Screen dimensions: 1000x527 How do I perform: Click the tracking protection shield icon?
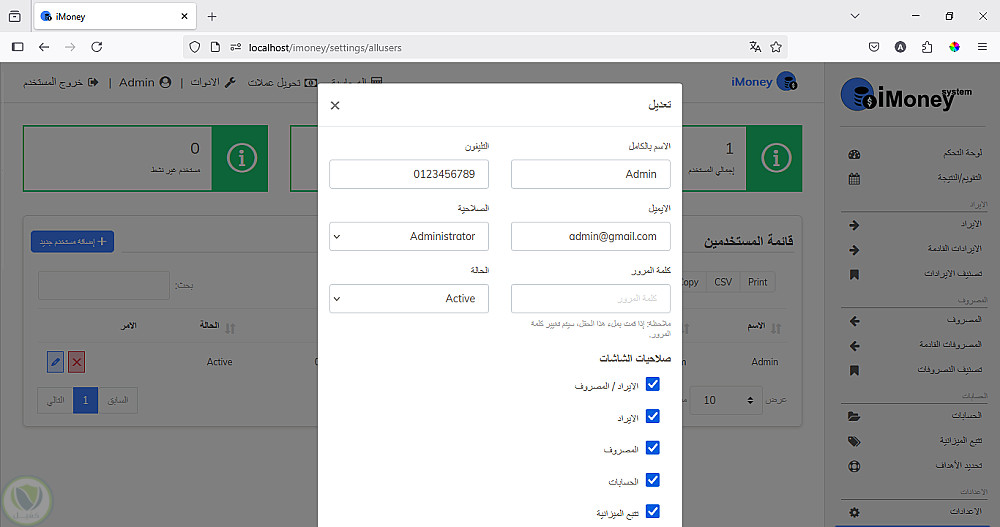click(195, 47)
